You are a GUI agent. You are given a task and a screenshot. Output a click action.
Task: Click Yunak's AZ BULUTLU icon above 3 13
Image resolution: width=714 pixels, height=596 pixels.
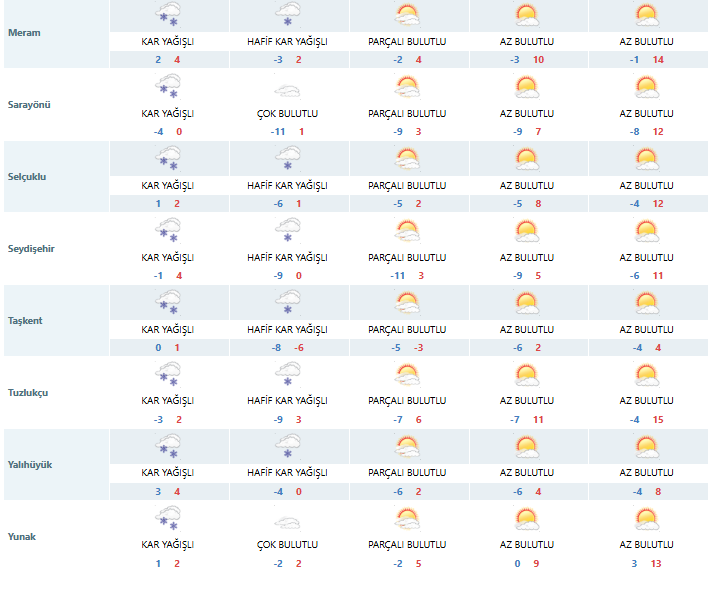click(647, 519)
